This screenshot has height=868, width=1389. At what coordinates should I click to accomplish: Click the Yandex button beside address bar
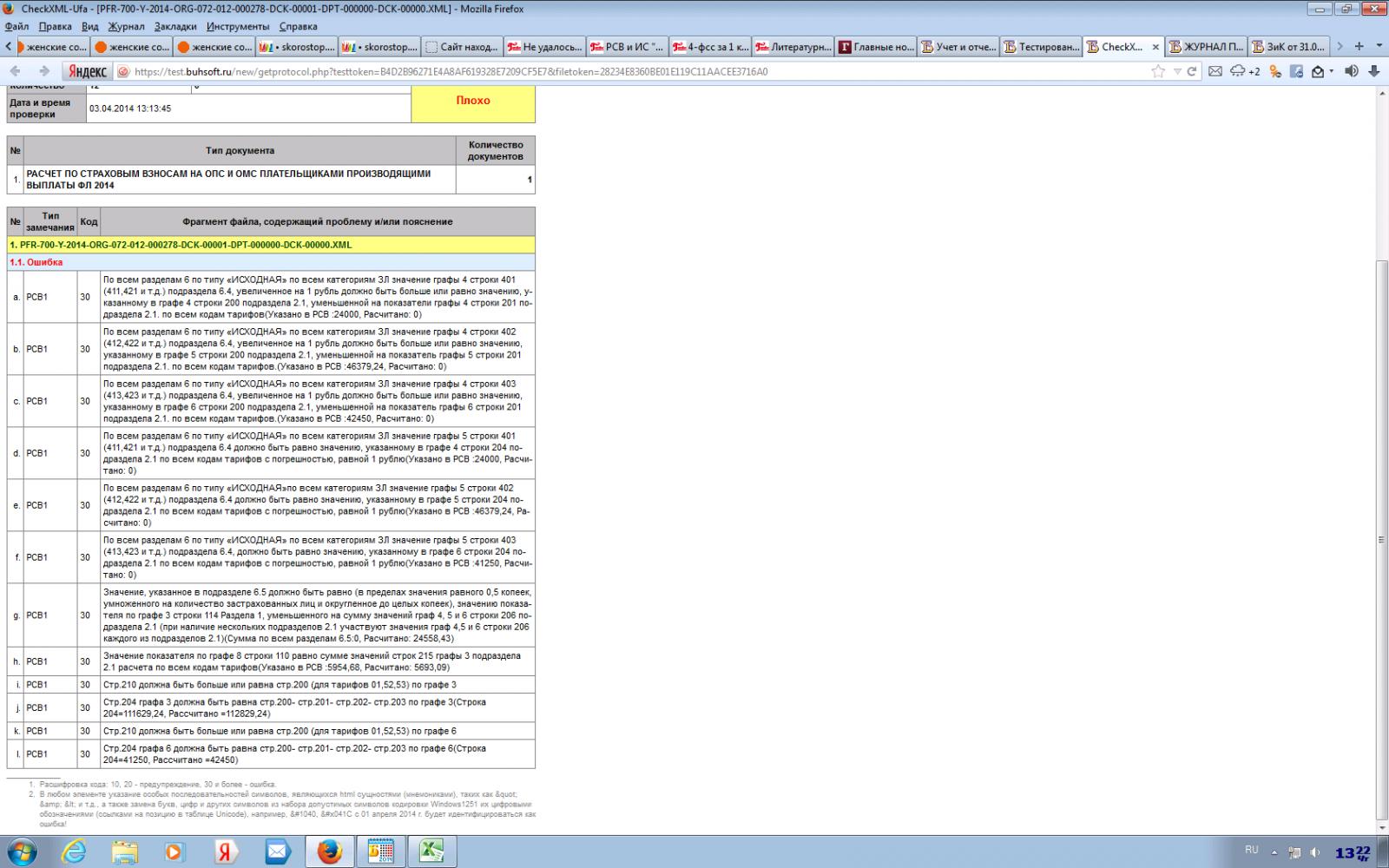coord(84,71)
